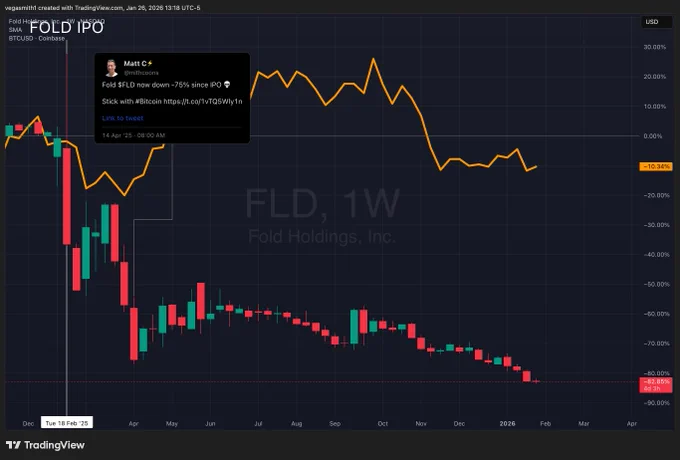Click the Nov label on time axis
The image size is (680, 460).
point(421,423)
